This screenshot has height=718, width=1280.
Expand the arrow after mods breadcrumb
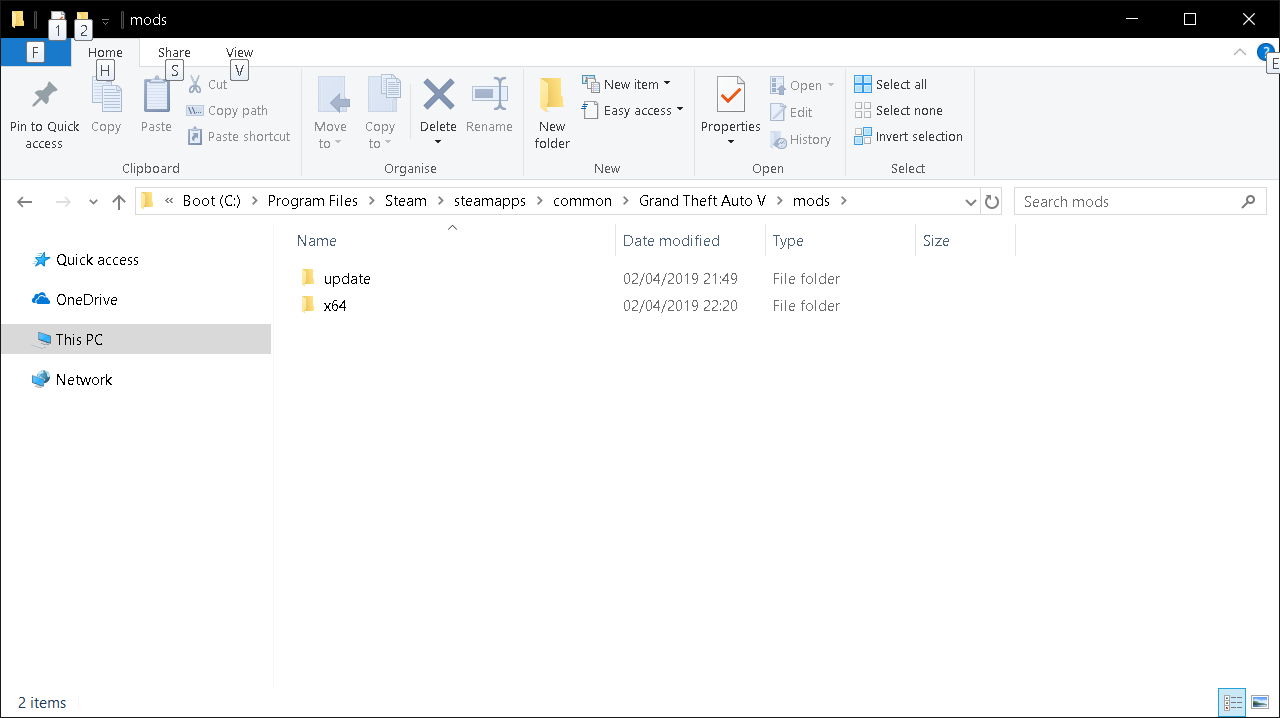point(843,201)
